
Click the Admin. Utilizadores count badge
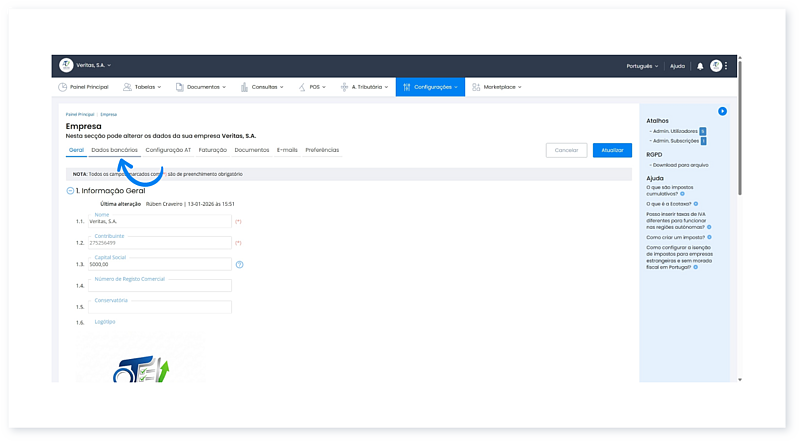703,131
